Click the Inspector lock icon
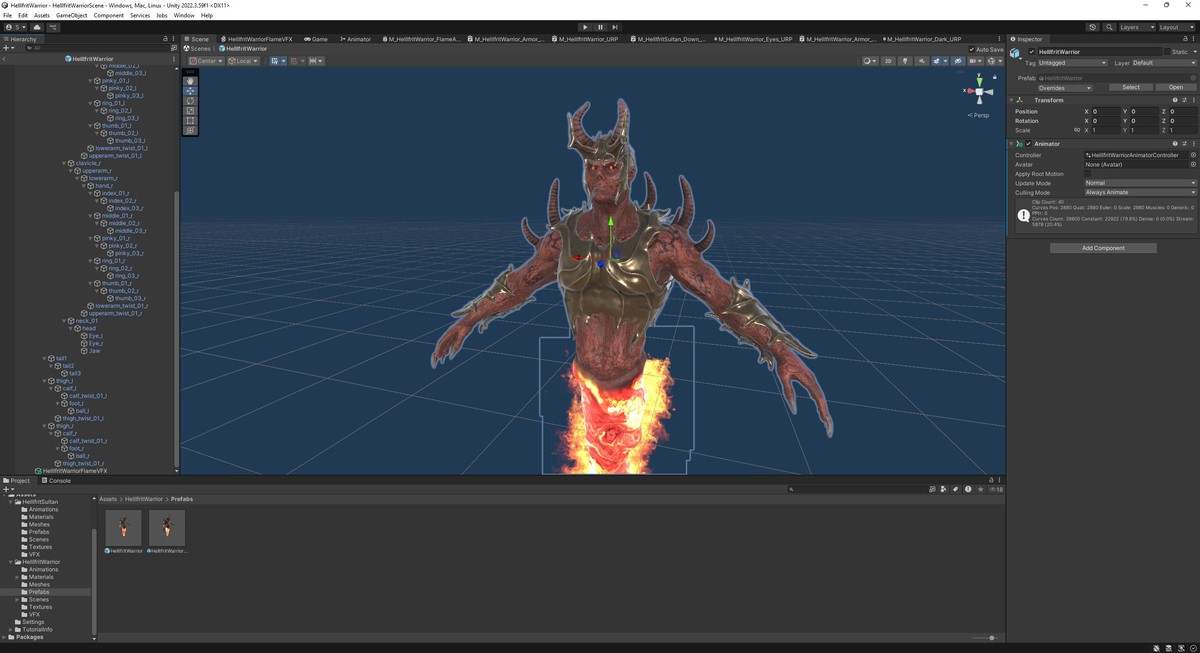The image size is (1200, 653). coord(1184,39)
